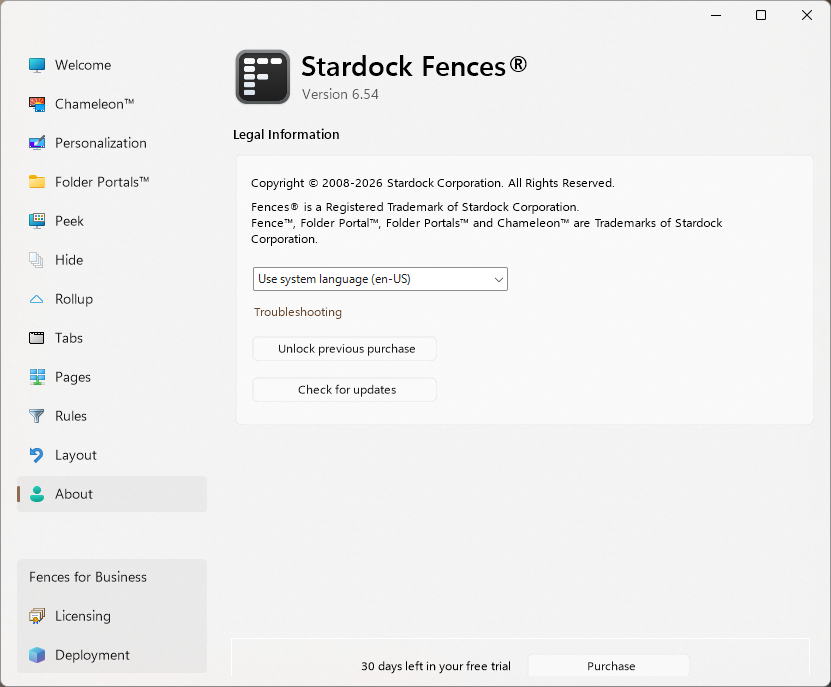Viewport: 831px width, 687px height.
Task: Go to the Tabs section
Action: (x=112, y=338)
